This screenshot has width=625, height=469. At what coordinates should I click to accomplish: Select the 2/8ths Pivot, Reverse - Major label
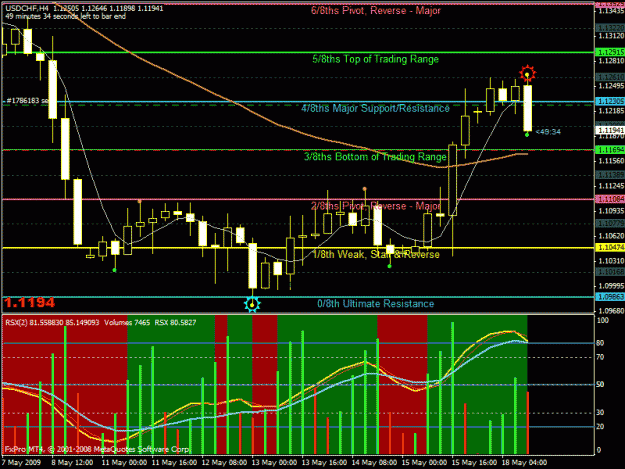pos(375,206)
